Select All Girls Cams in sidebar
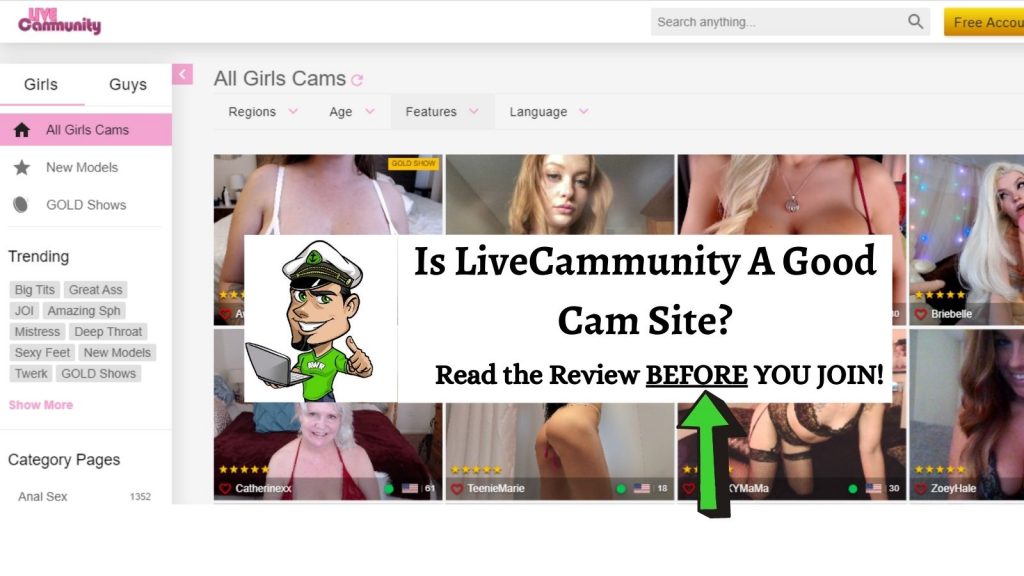Viewport: 1024px width, 576px height. [86, 130]
